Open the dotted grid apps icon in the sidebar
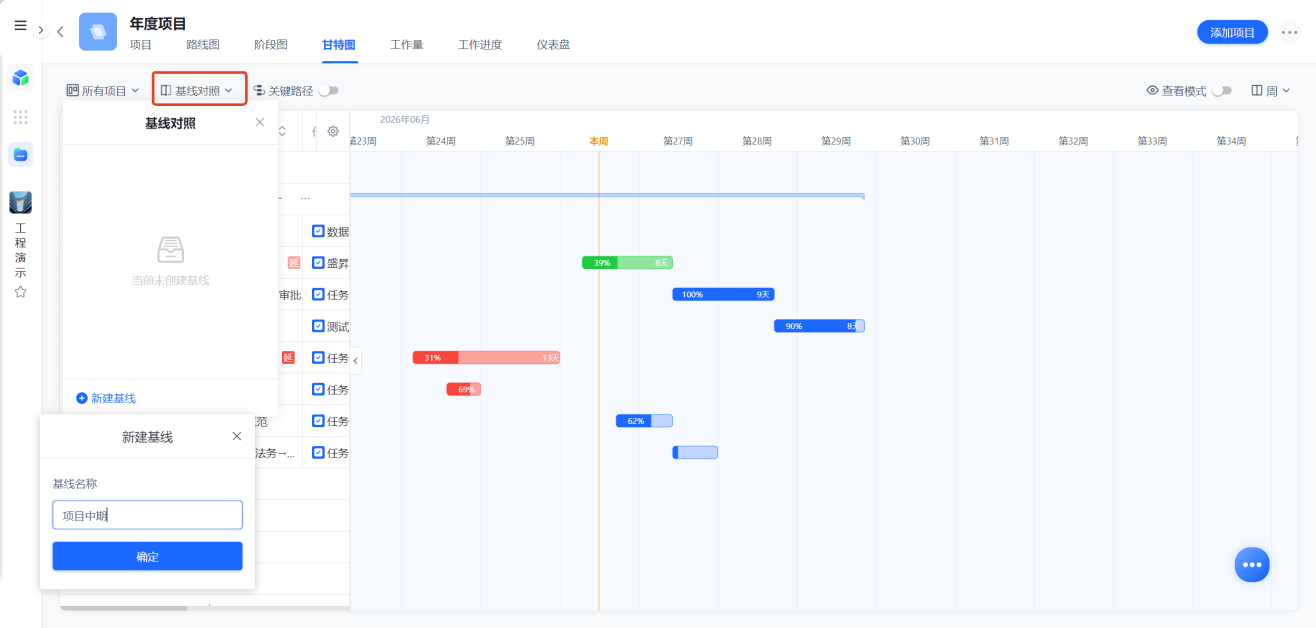Viewport: 1316px width, 628px height. pos(20,117)
